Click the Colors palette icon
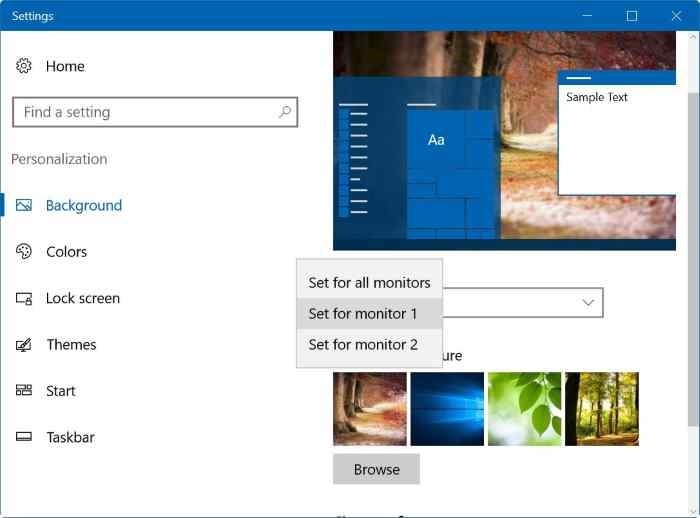Screen dimensions: 700x518 (x=24, y=251)
